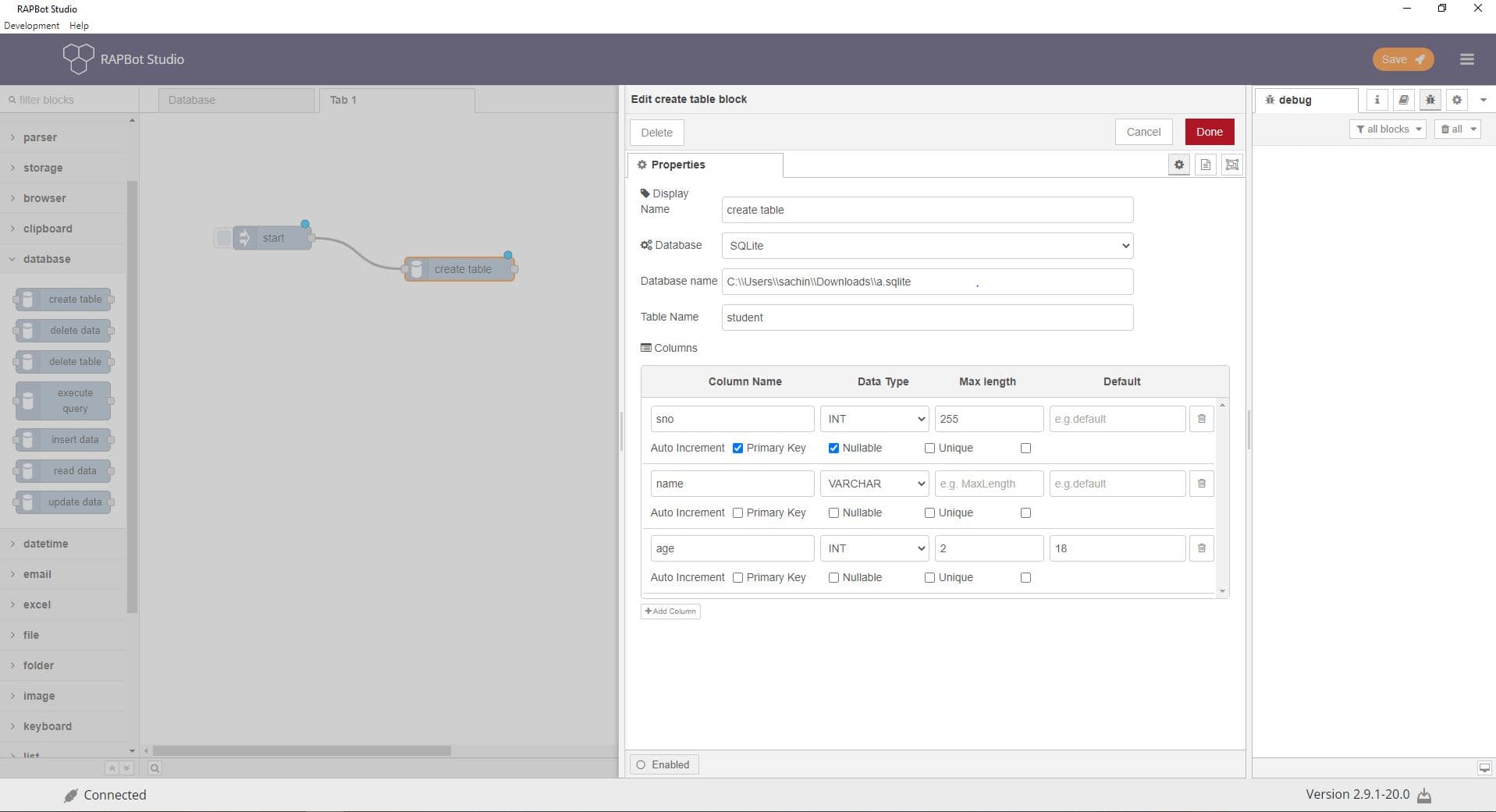Delete the sno column with trash icon
This screenshot has width=1496, height=812.
[1202, 419]
